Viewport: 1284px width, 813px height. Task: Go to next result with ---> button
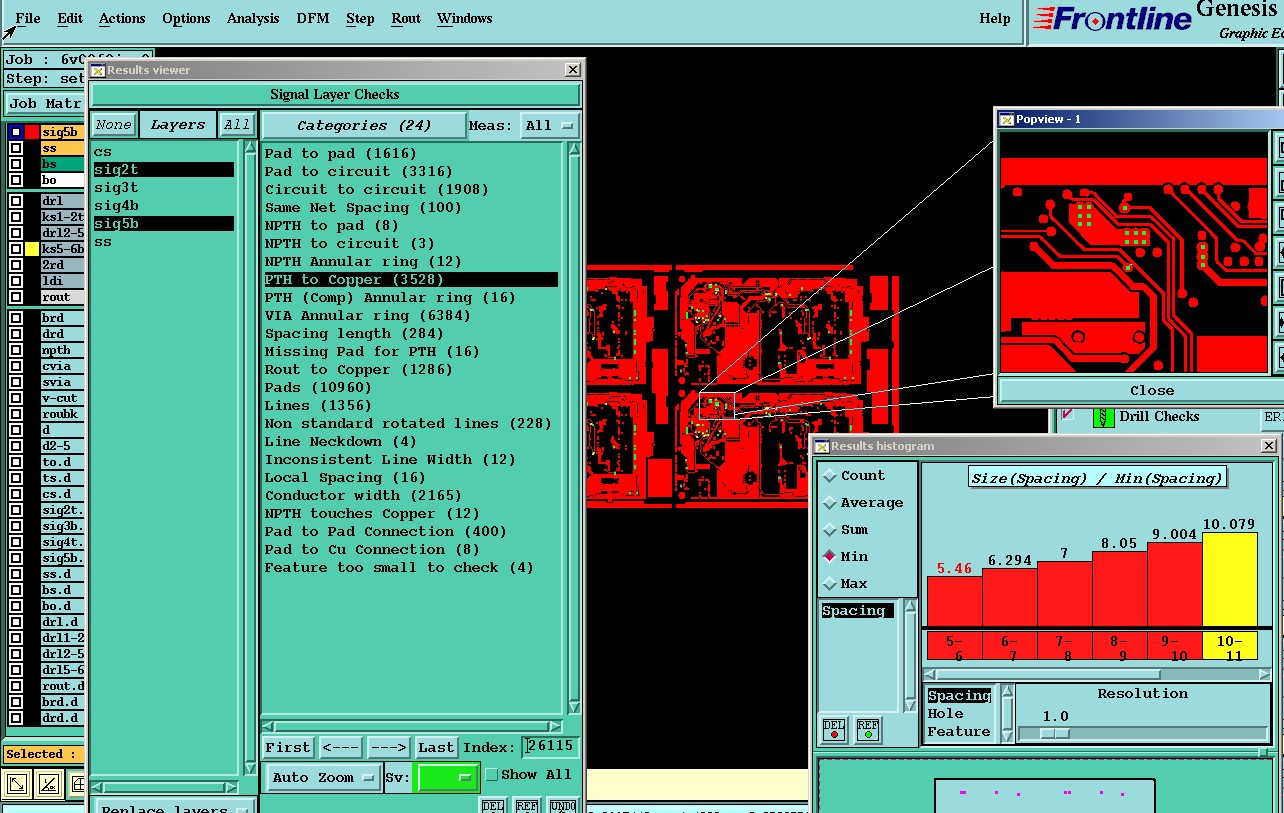[x=388, y=748]
